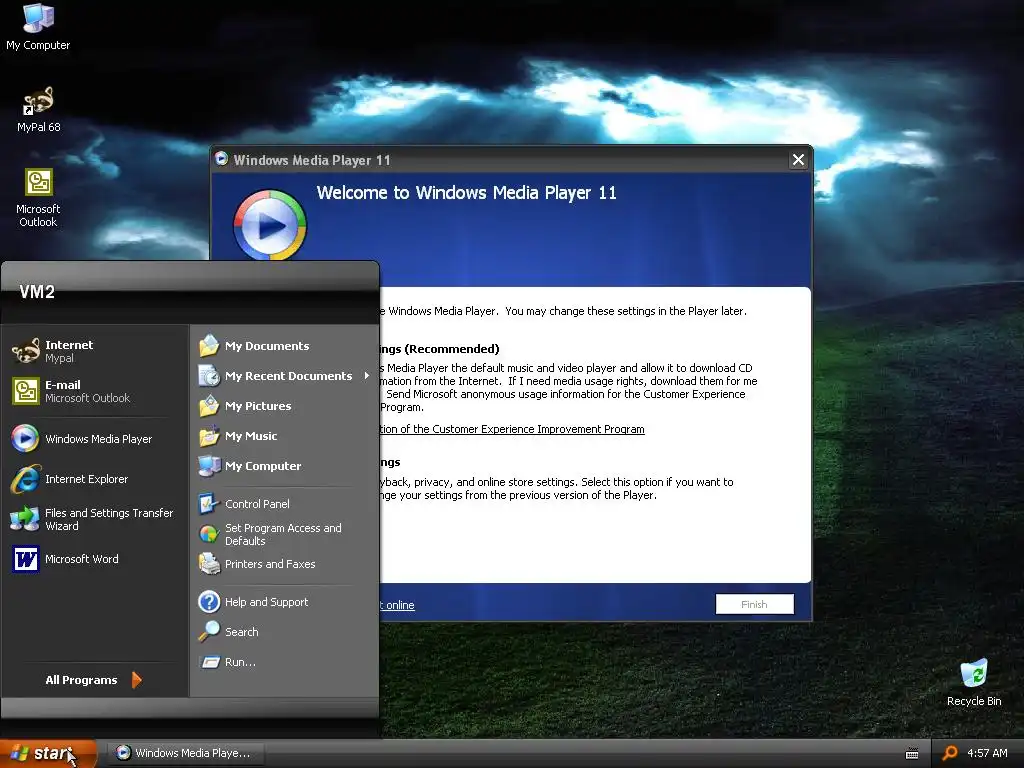Click the Run... label

point(240,662)
